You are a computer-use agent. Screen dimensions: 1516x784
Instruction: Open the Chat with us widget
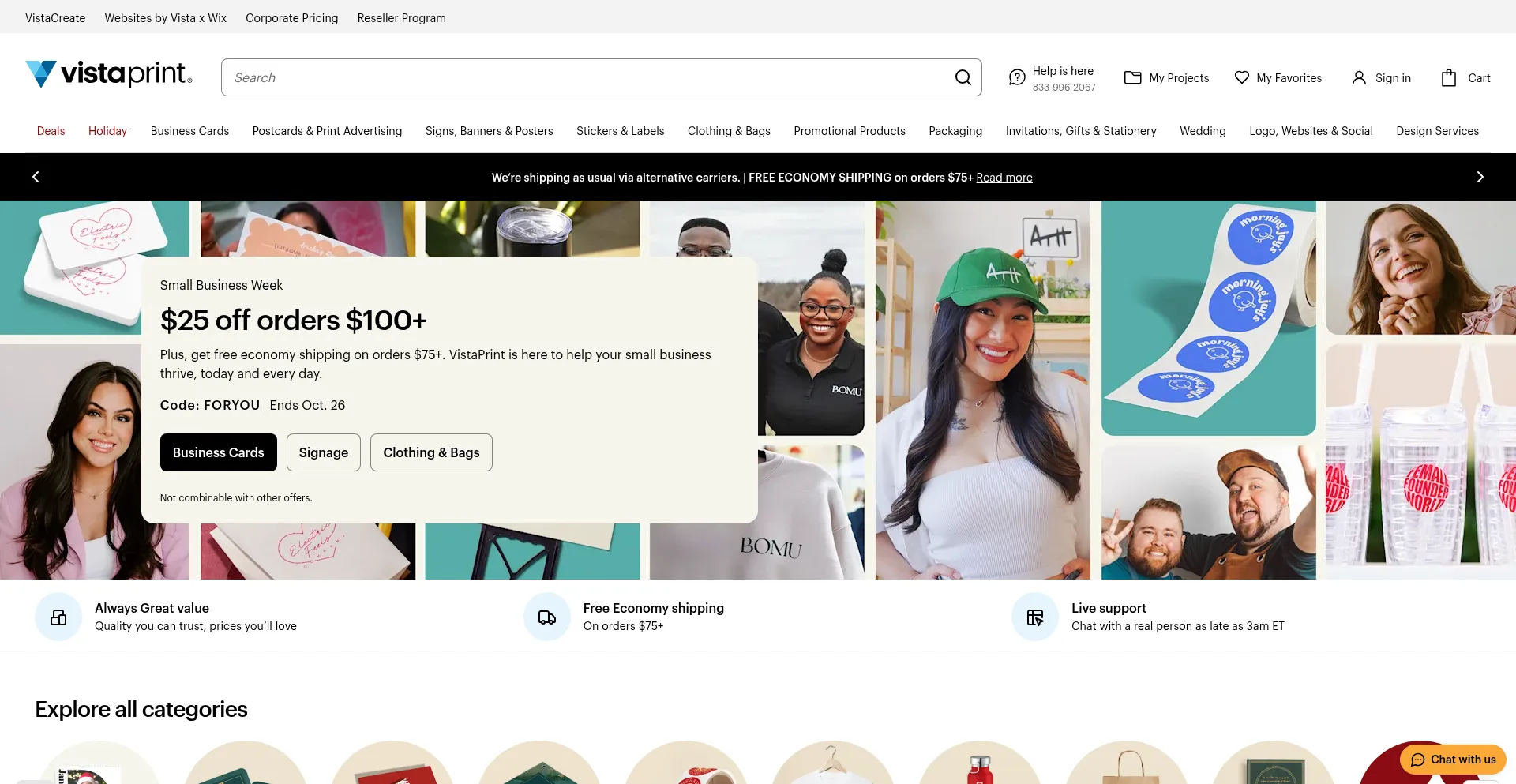click(x=1453, y=760)
